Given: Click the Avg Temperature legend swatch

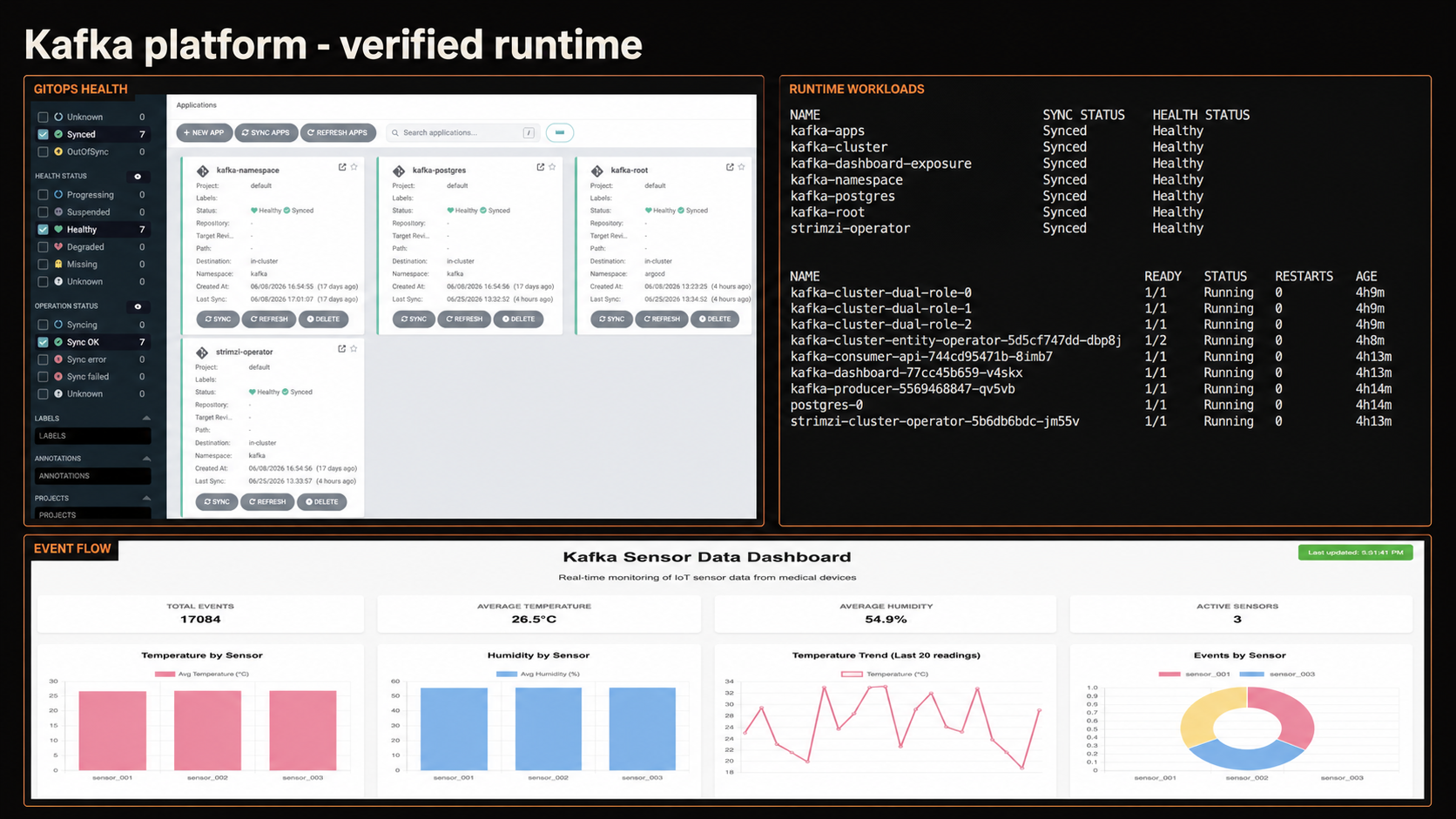Looking at the screenshot, I should click(x=165, y=675).
